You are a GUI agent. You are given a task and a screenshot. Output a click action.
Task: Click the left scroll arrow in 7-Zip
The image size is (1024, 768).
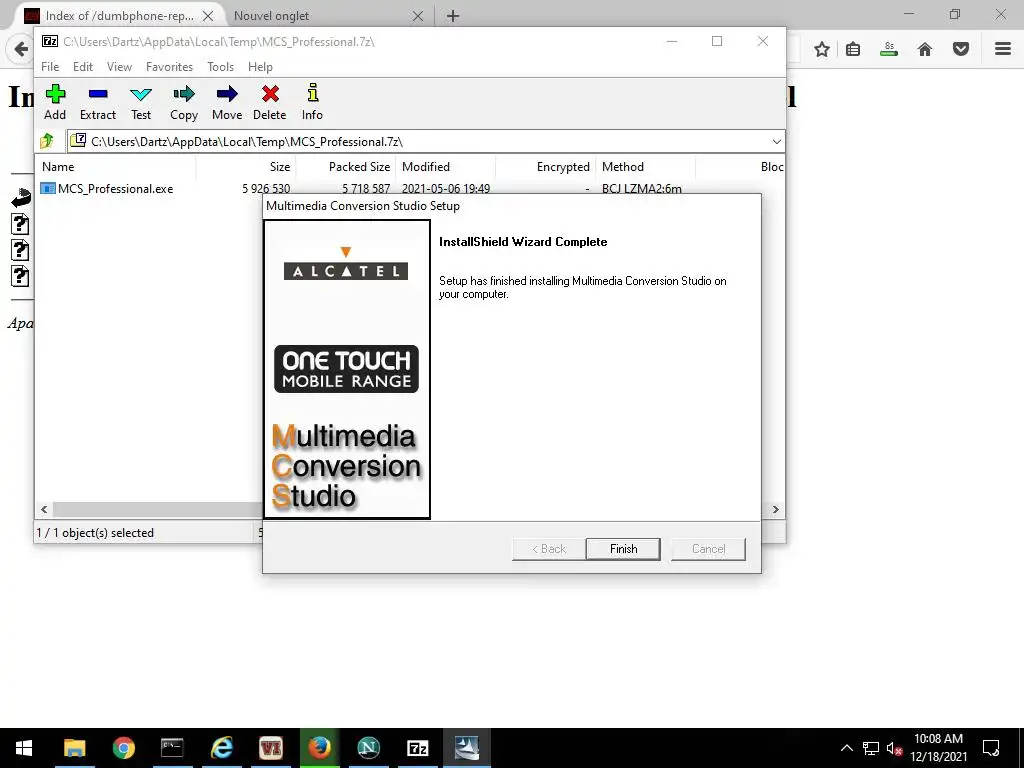click(x=44, y=509)
